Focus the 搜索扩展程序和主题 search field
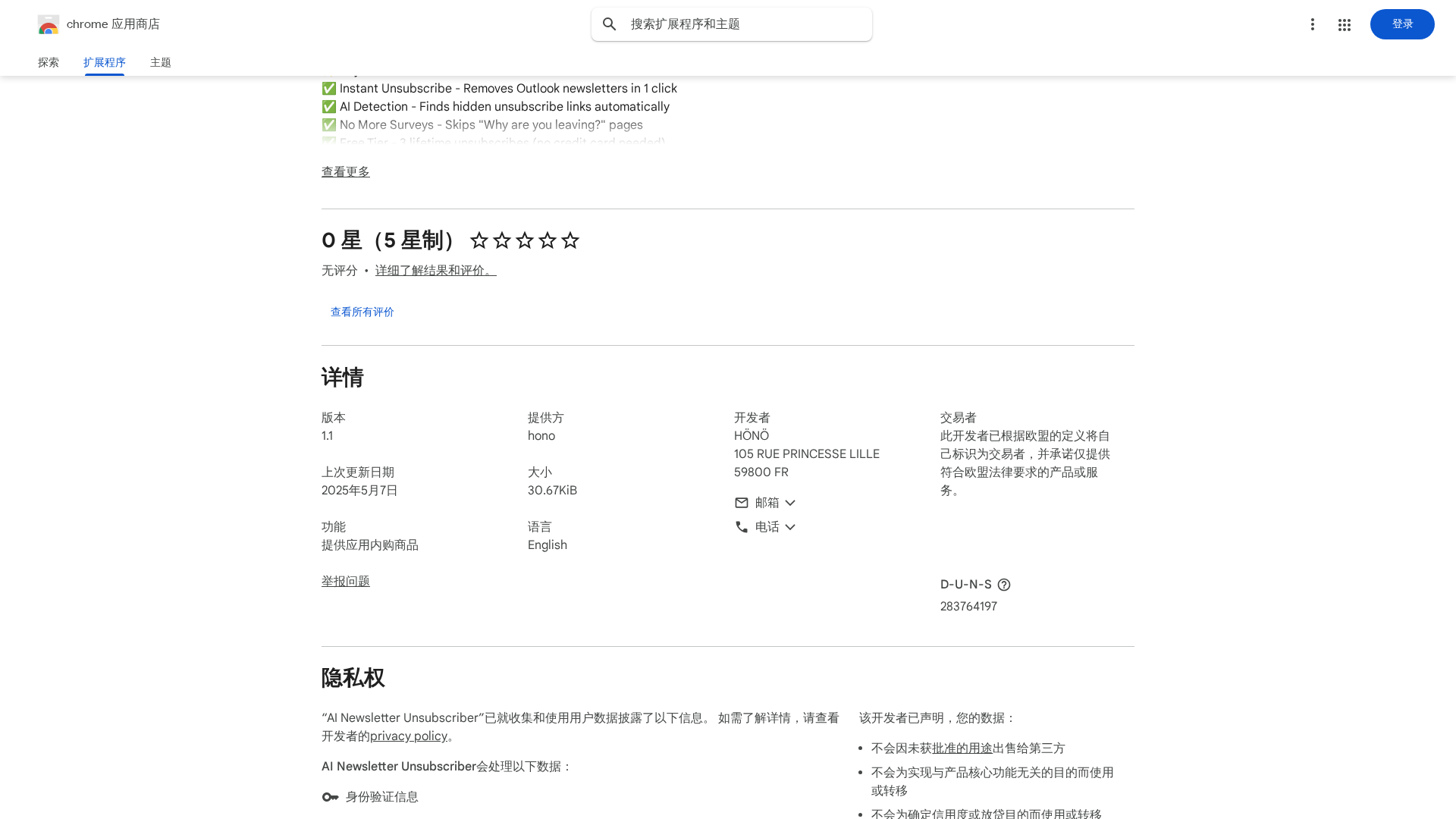1456x819 pixels. tap(743, 24)
